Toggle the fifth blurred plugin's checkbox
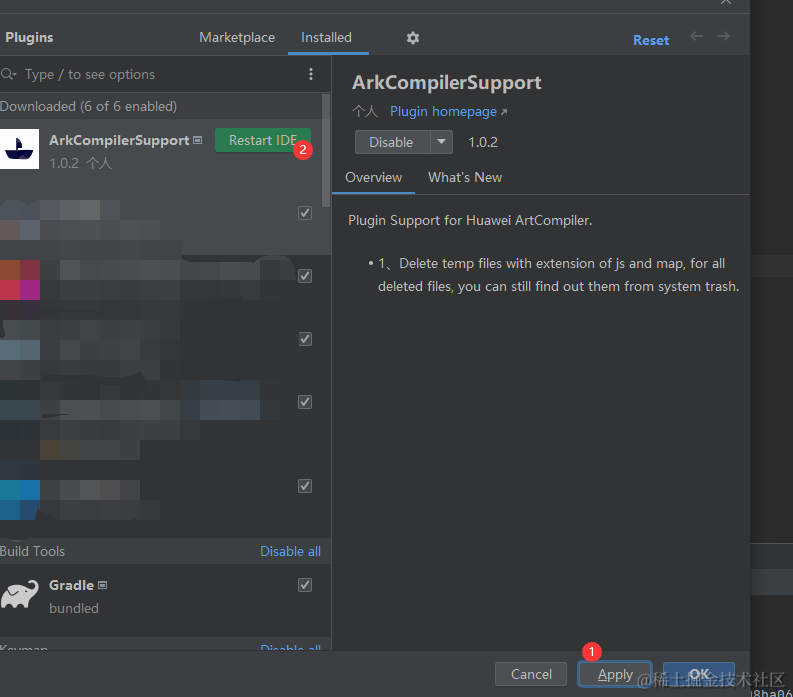 point(305,486)
